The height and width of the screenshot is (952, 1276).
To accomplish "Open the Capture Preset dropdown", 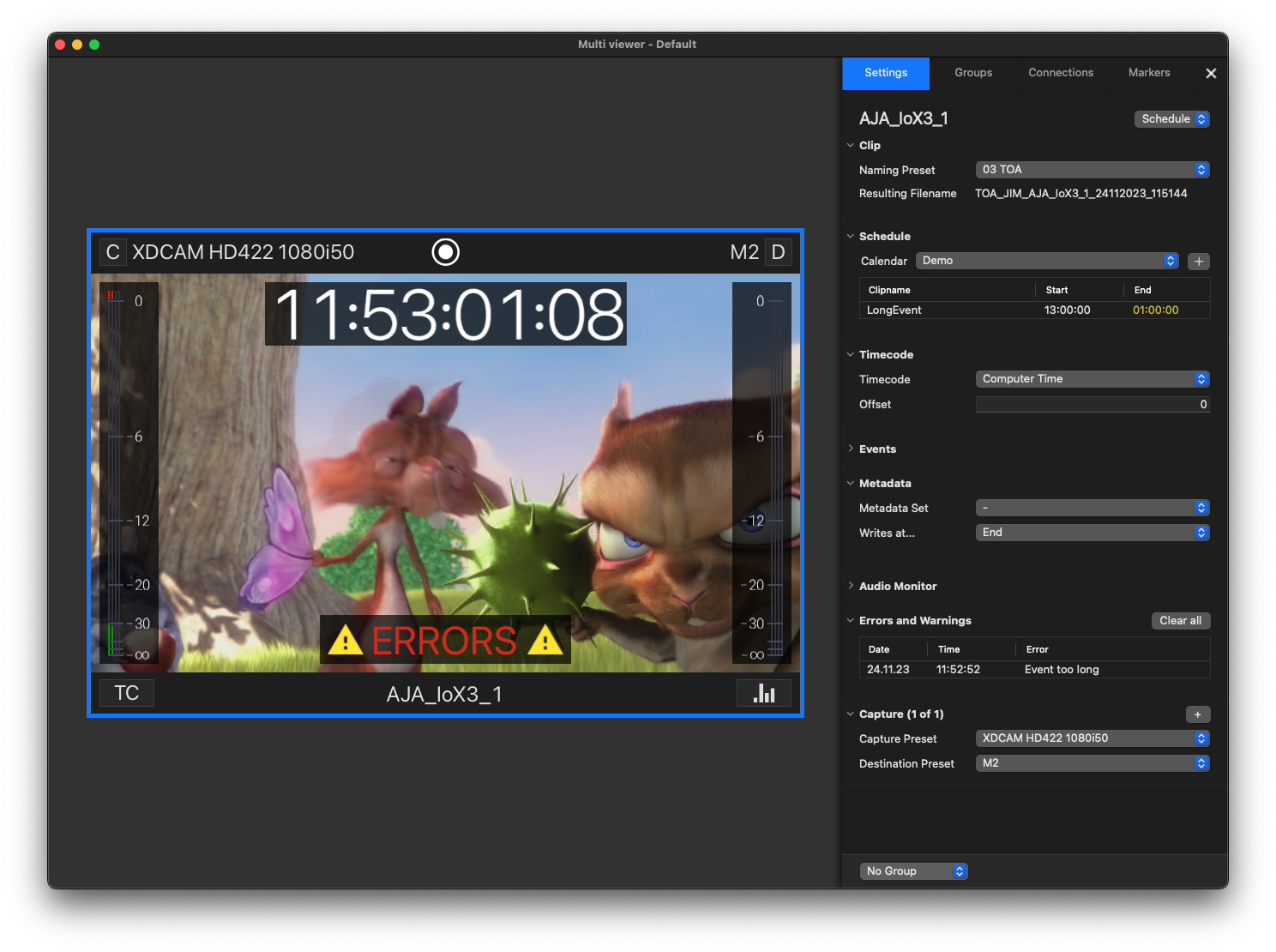I will (x=1092, y=738).
